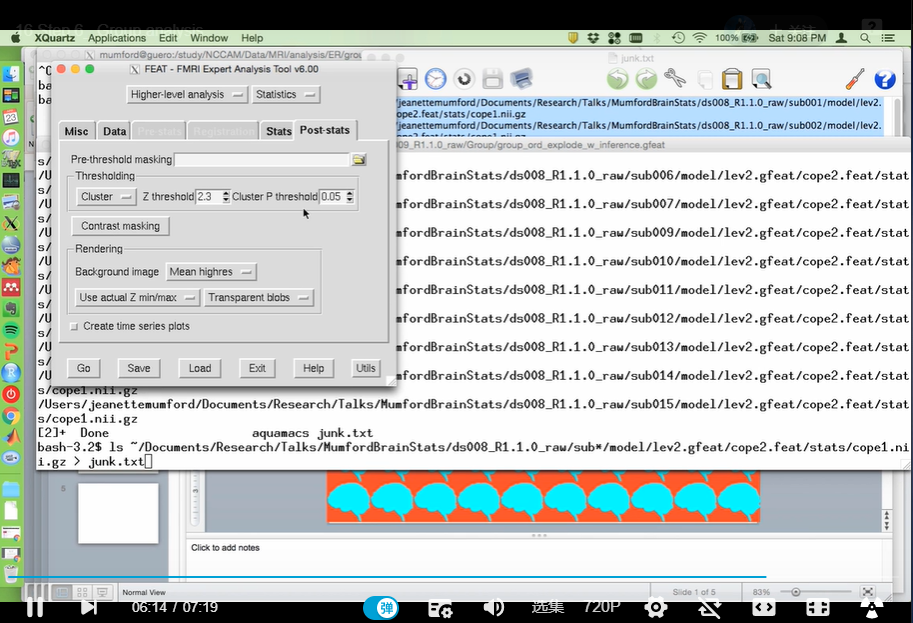Adjust the Cluster P threshold stepper arrows
913x623 pixels.
click(349, 197)
